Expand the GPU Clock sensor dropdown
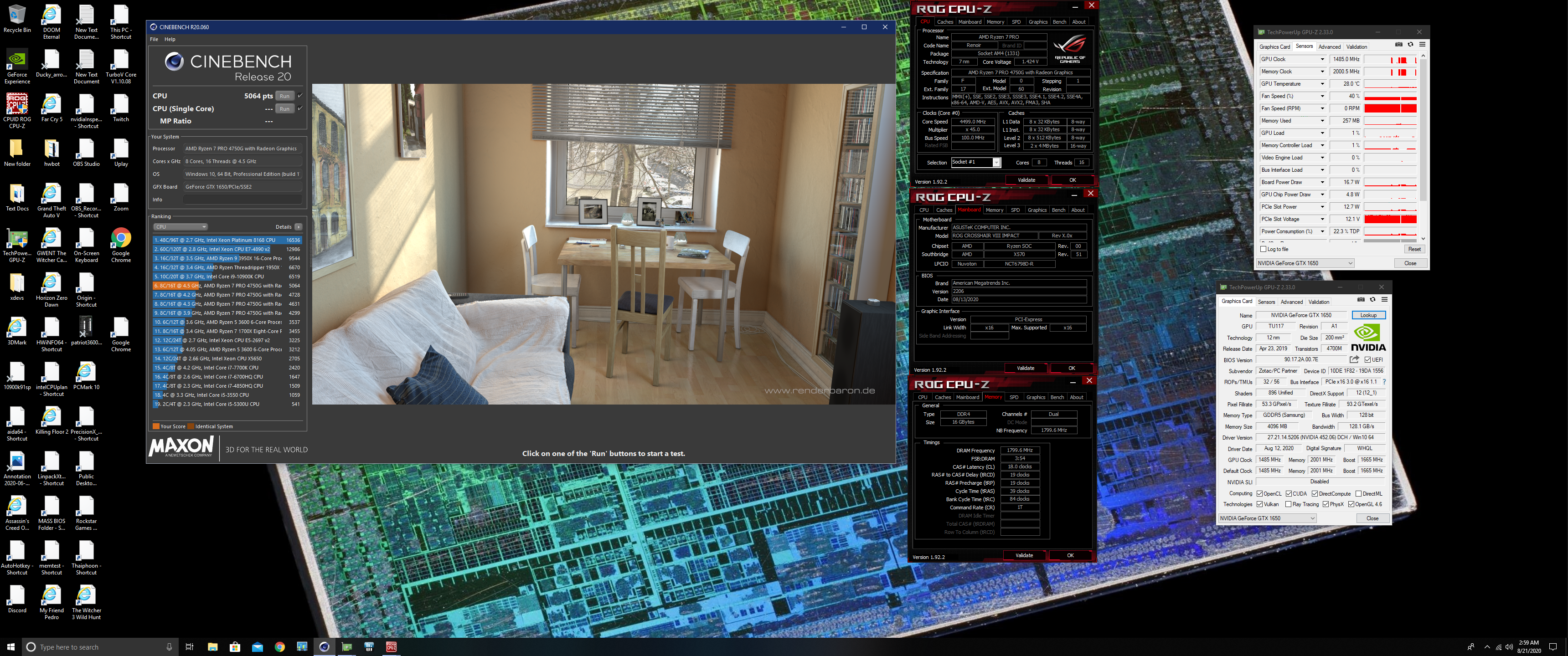The height and width of the screenshot is (656, 1568). click(1322, 59)
